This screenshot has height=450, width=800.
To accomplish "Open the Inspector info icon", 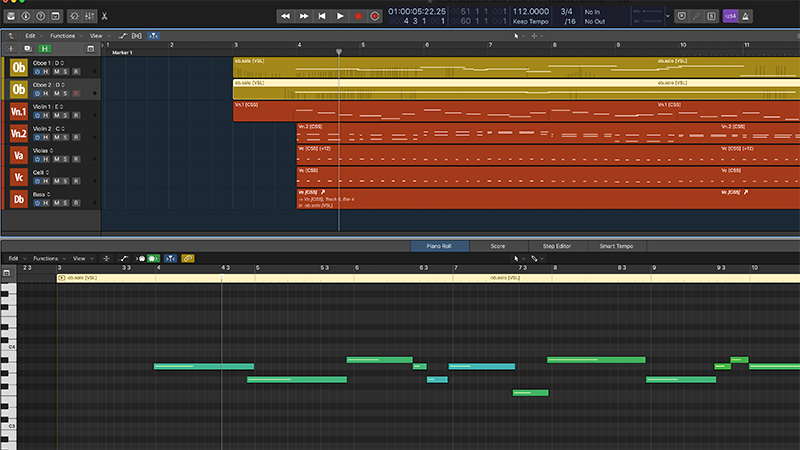I will pos(26,16).
